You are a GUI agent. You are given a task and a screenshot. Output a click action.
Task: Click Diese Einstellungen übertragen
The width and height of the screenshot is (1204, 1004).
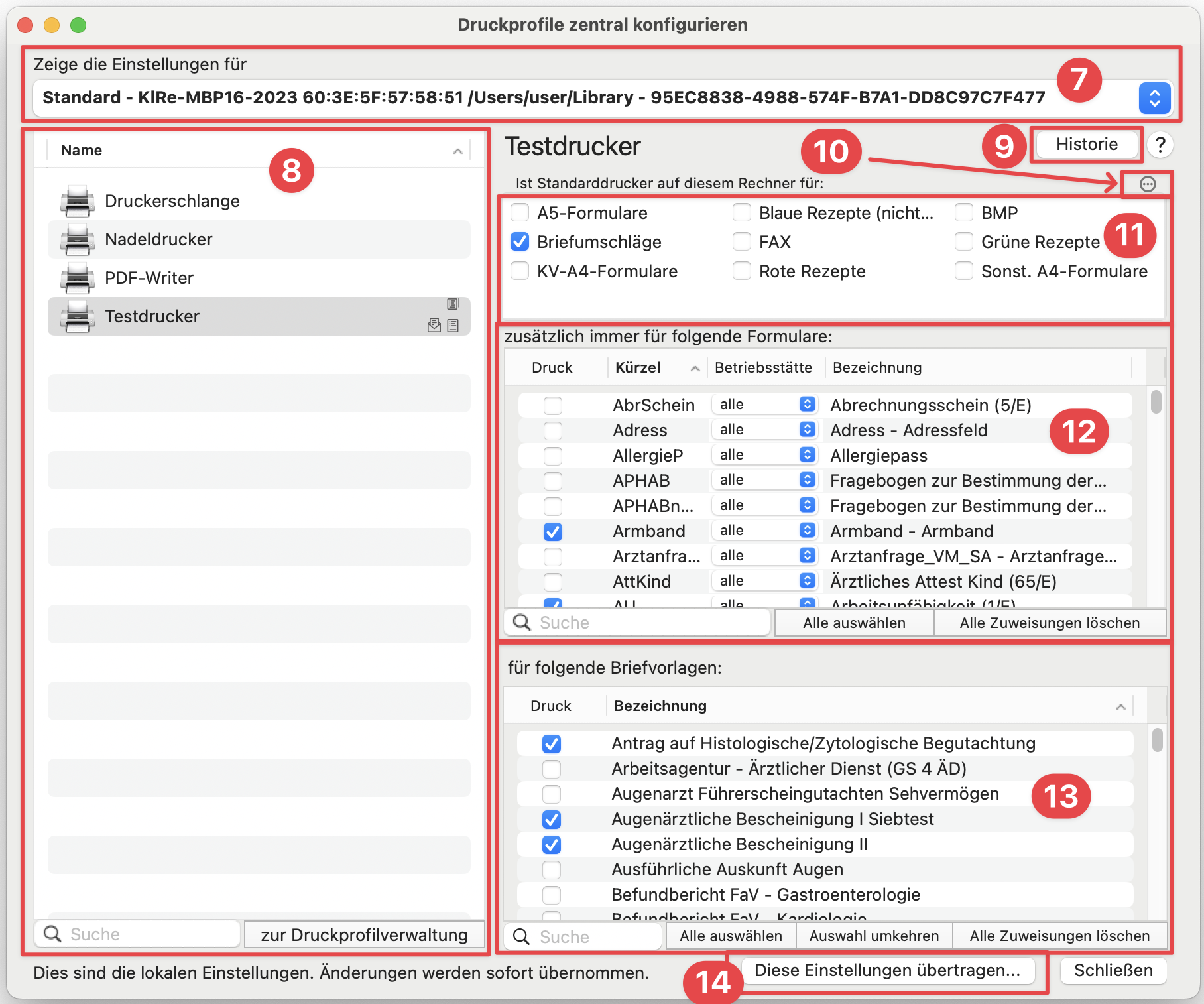(888, 970)
